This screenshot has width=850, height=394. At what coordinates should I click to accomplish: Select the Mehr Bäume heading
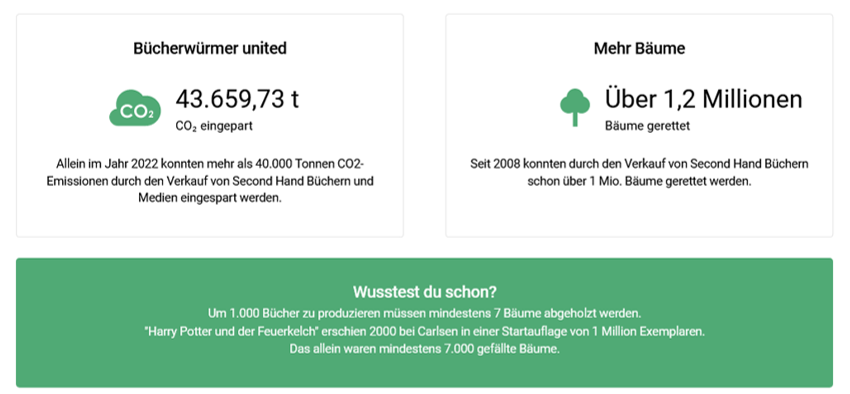[x=639, y=48]
